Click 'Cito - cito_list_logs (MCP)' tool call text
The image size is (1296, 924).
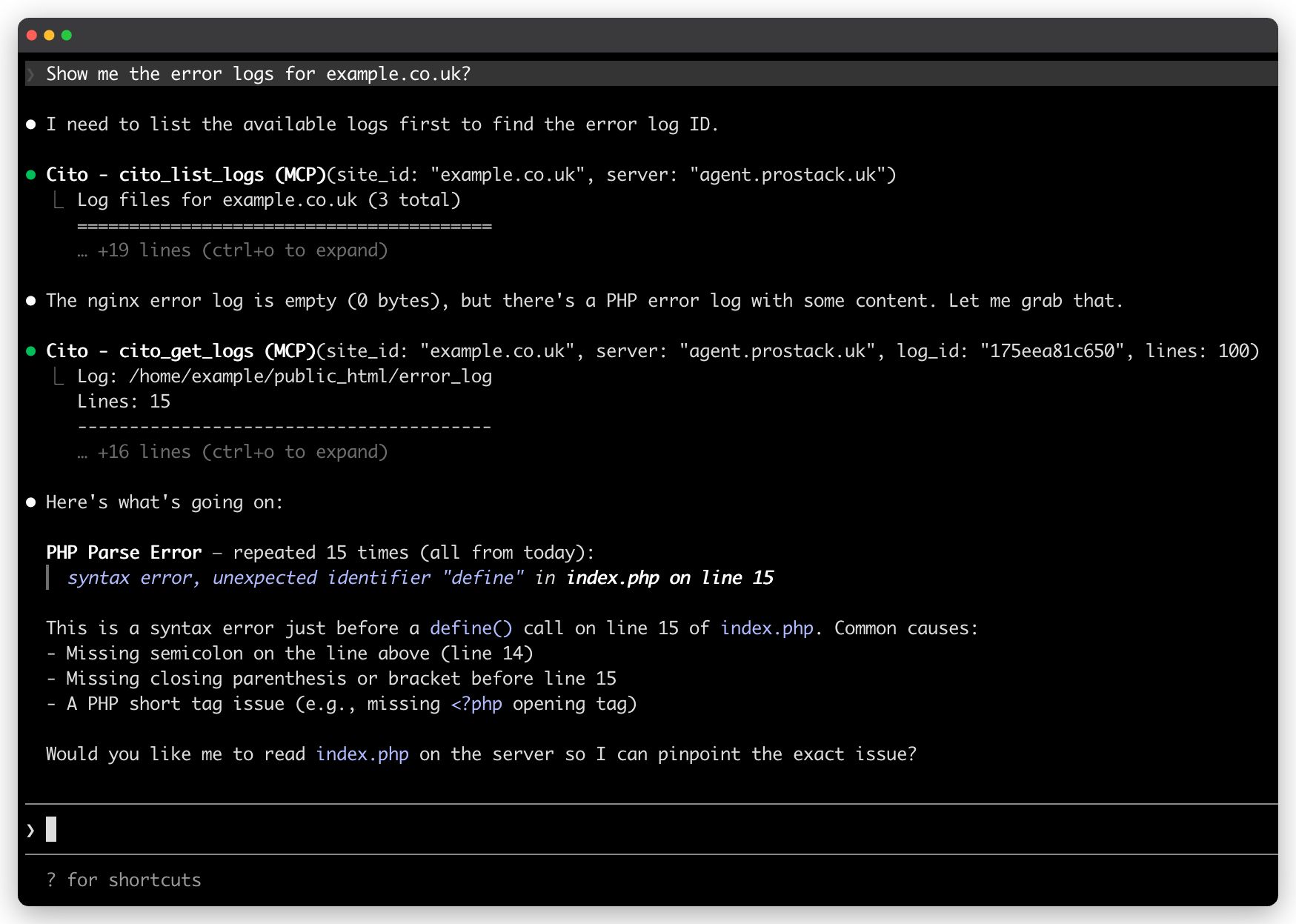[186, 175]
